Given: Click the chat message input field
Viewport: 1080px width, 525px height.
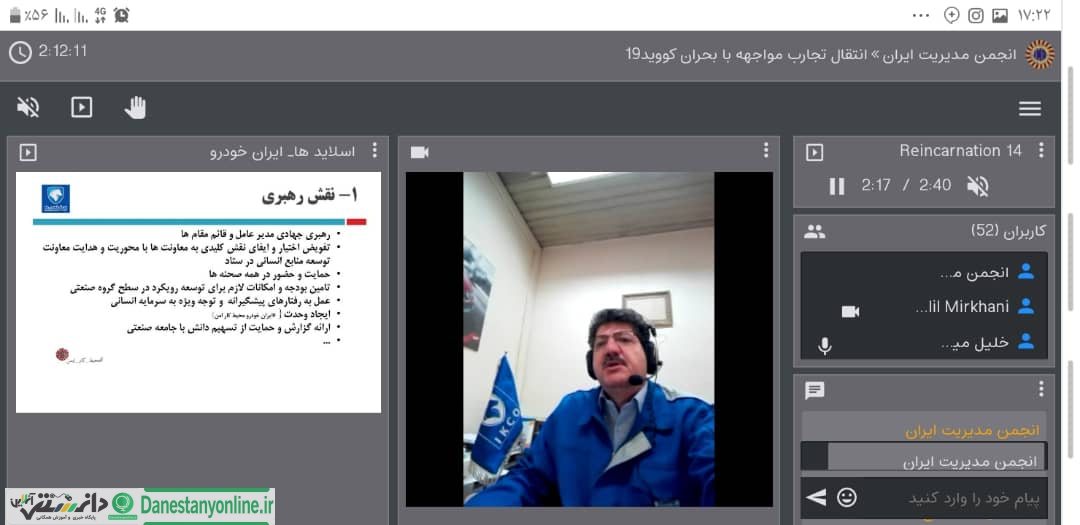Looking at the screenshot, I should click(x=957, y=498).
